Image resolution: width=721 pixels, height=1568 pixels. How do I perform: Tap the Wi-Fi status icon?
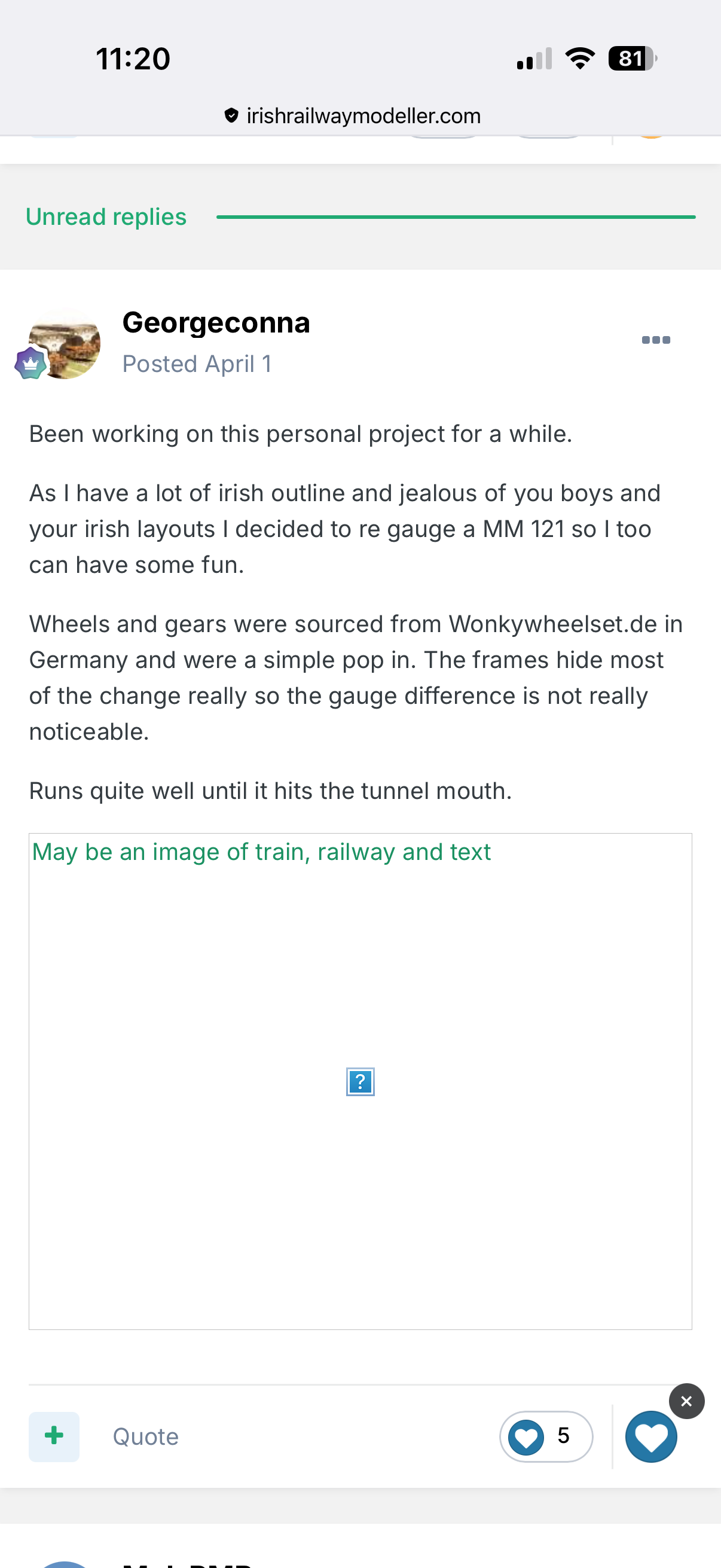tap(580, 59)
